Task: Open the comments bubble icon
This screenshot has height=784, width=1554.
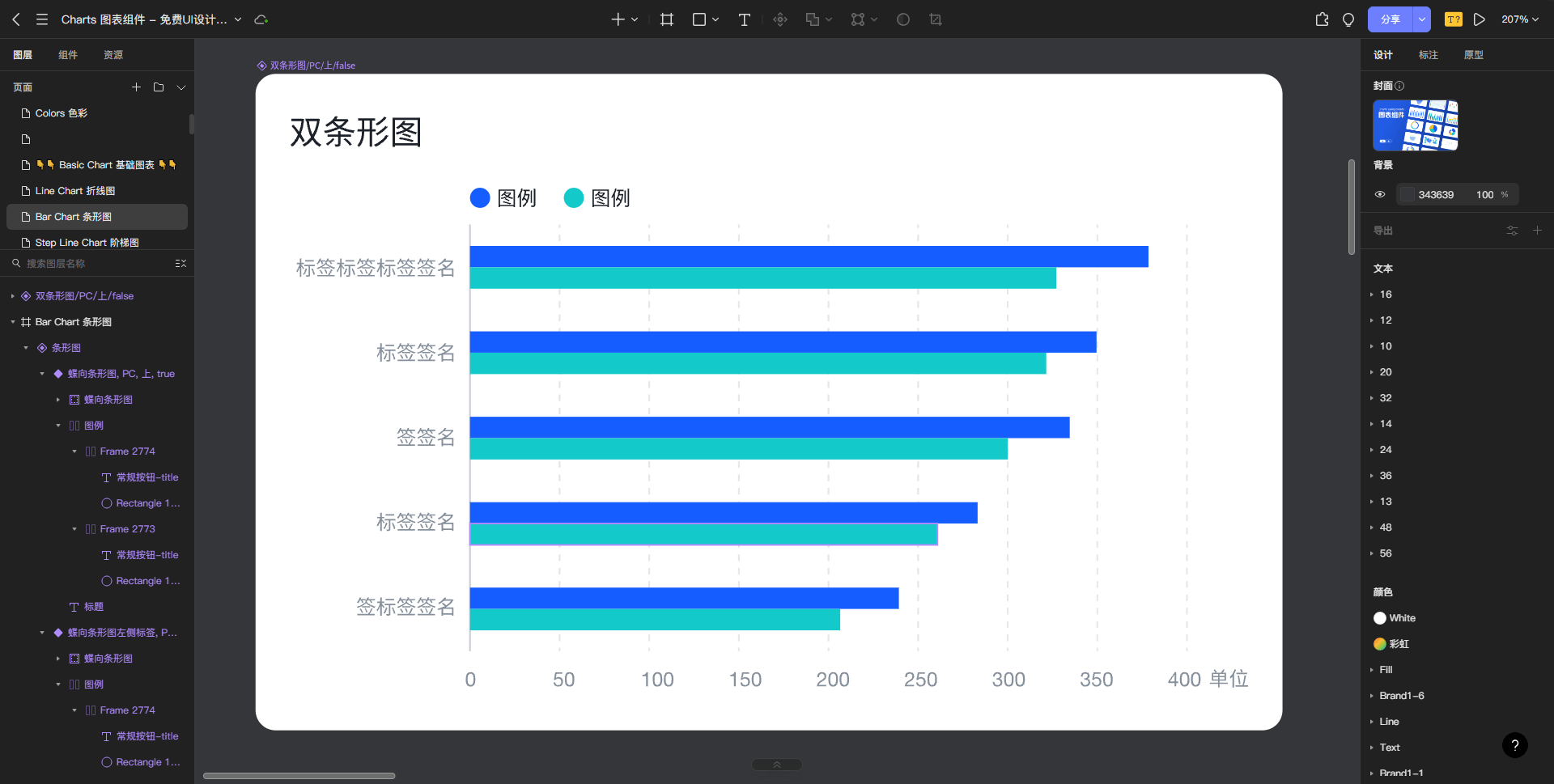Action: (x=1348, y=19)
